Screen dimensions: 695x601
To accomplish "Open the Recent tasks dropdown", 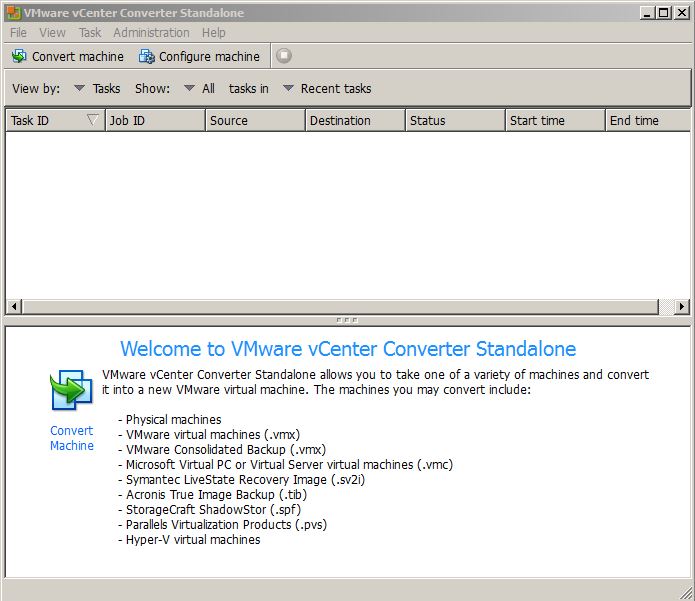I will [x=327, y=89].
